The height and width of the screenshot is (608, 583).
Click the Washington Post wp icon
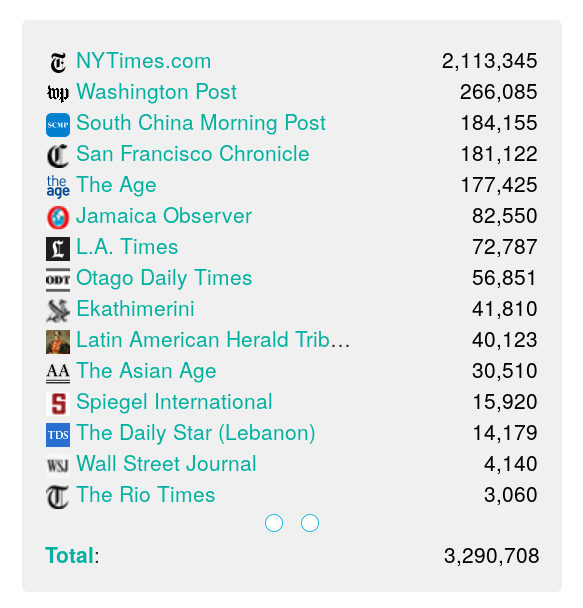coord(58,93)
